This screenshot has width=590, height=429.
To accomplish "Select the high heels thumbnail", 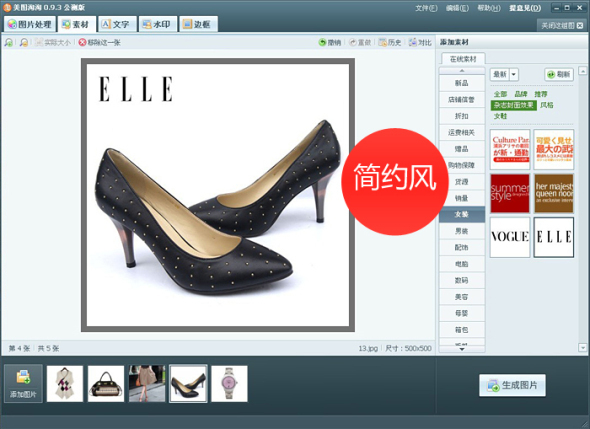I will pyautogui.click(x=188, y=383).
